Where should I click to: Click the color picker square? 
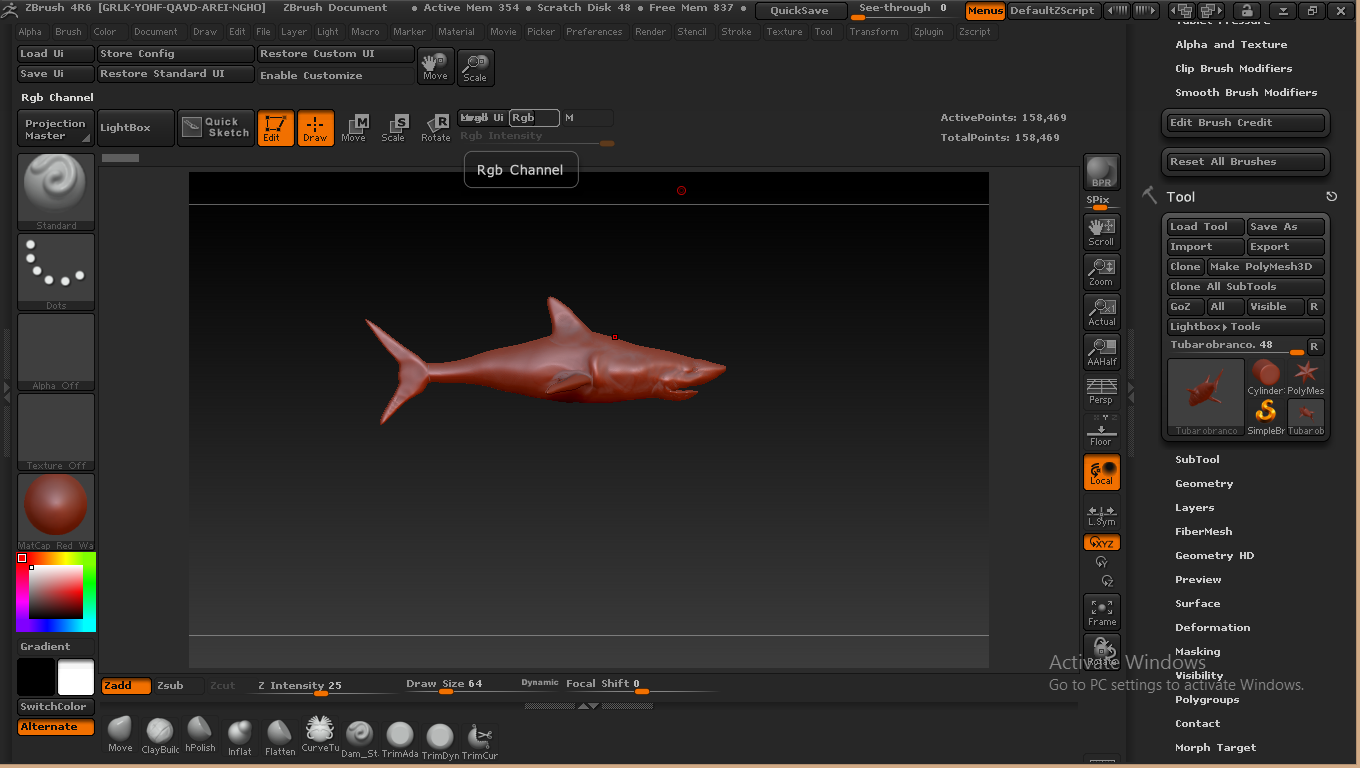pyautogui.click(x=56, y=591)
